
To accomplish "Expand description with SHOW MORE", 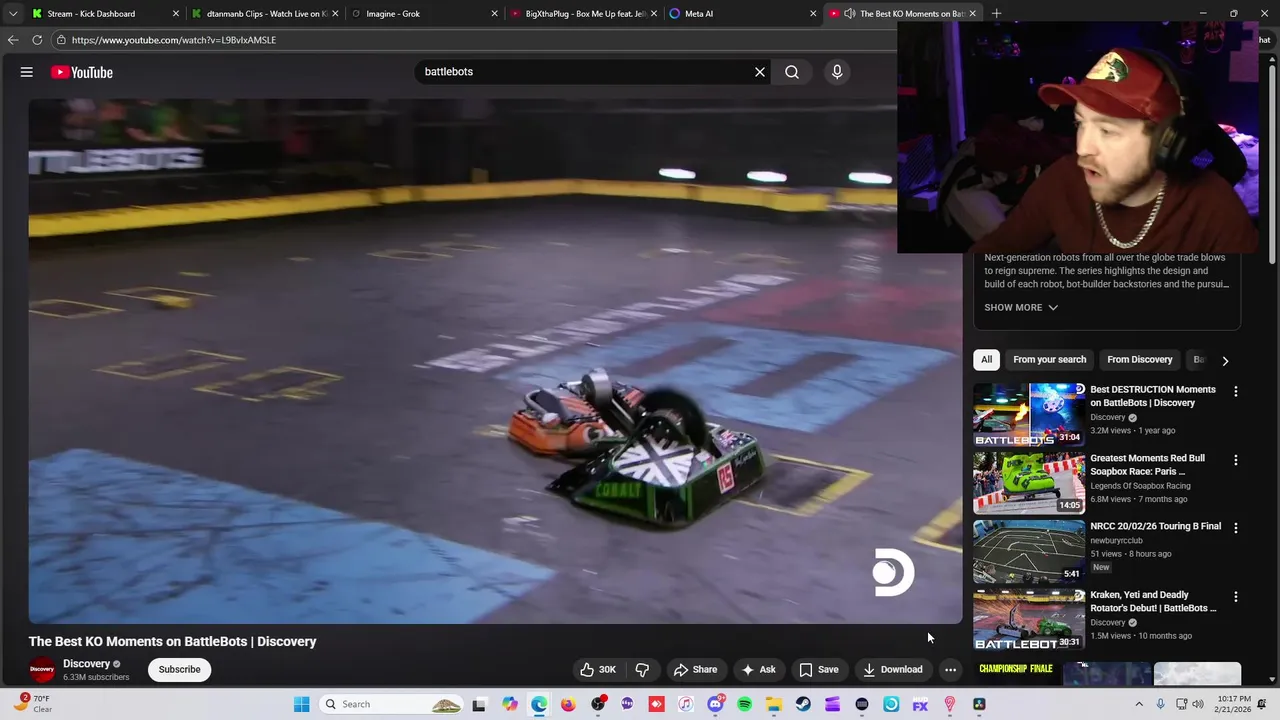I will click(1021, 308).
